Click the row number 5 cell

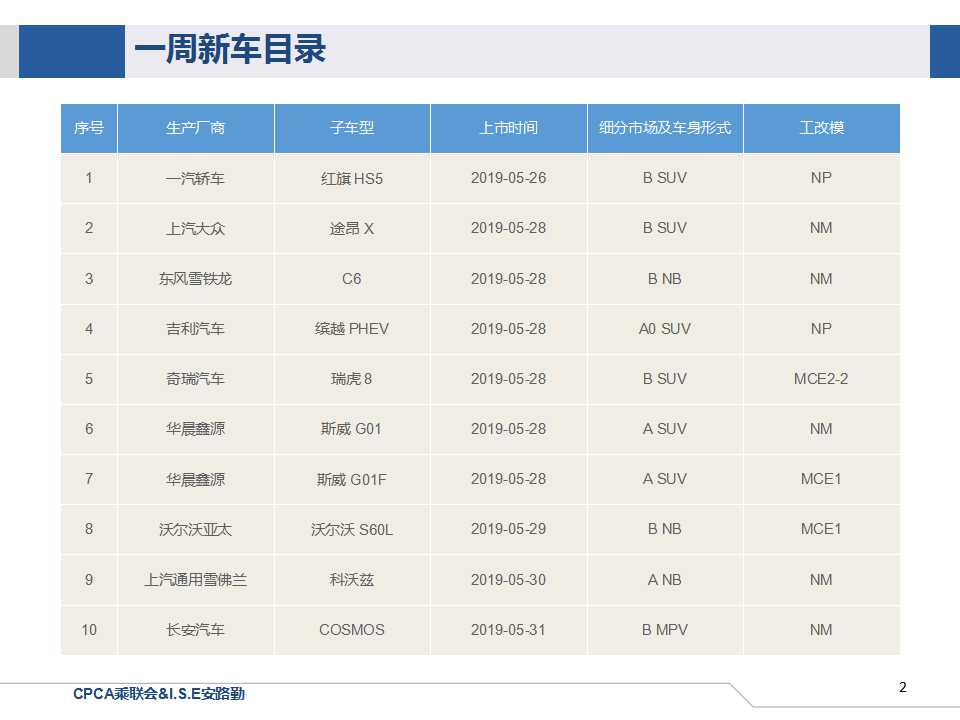(89, 379)
